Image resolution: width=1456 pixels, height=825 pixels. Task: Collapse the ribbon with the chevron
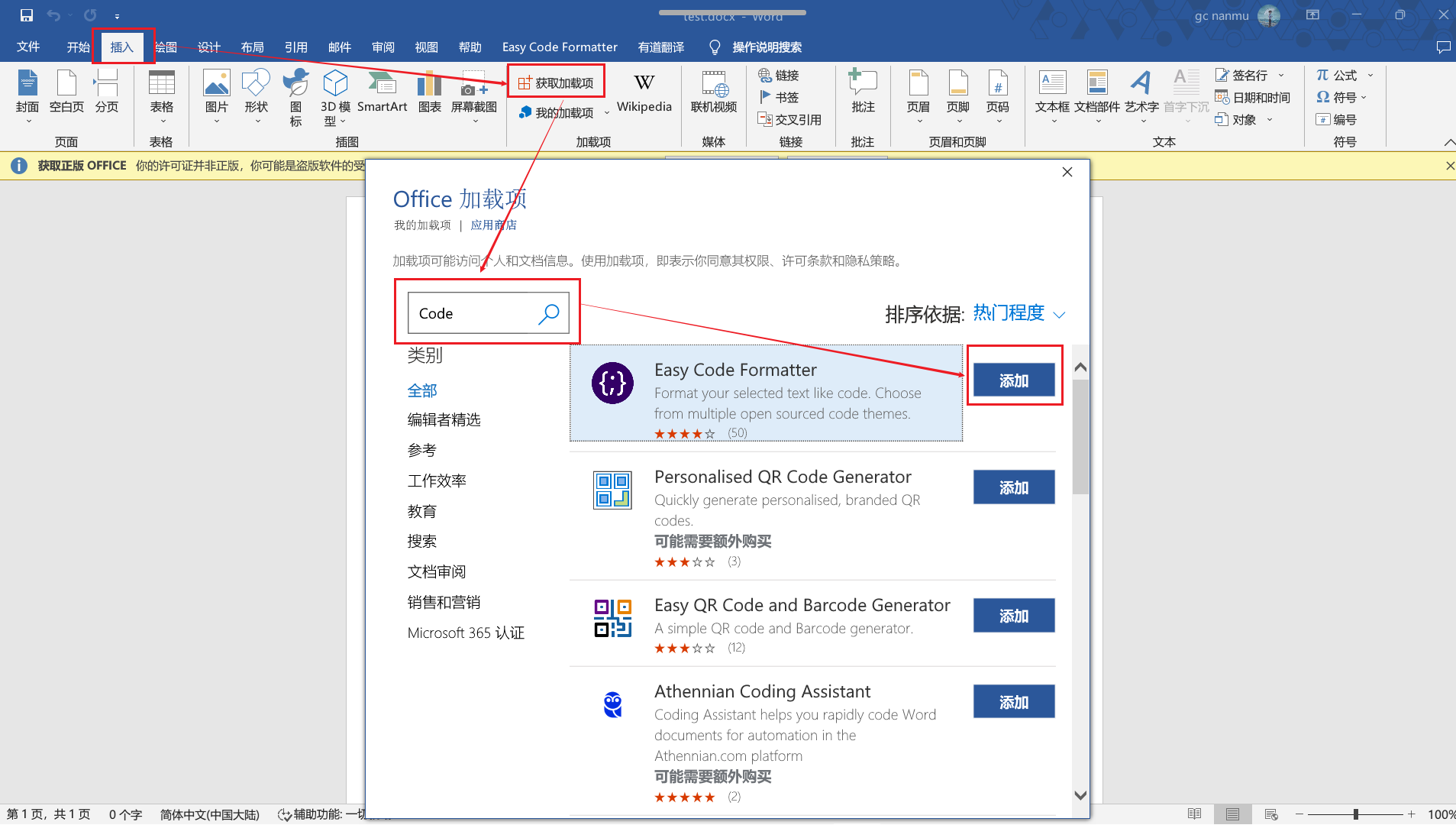1448,142
